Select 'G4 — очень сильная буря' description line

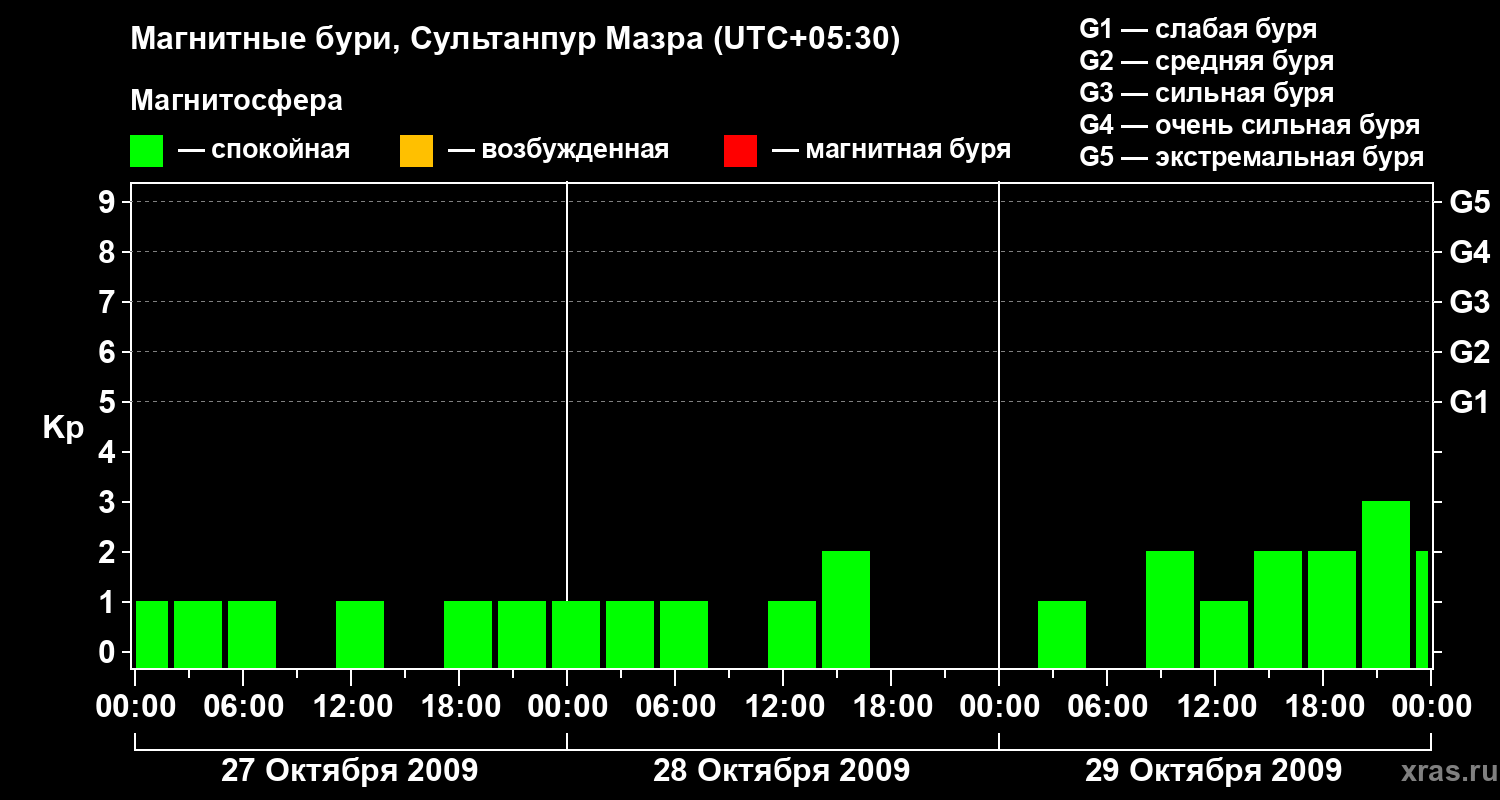pos(1249,125)
